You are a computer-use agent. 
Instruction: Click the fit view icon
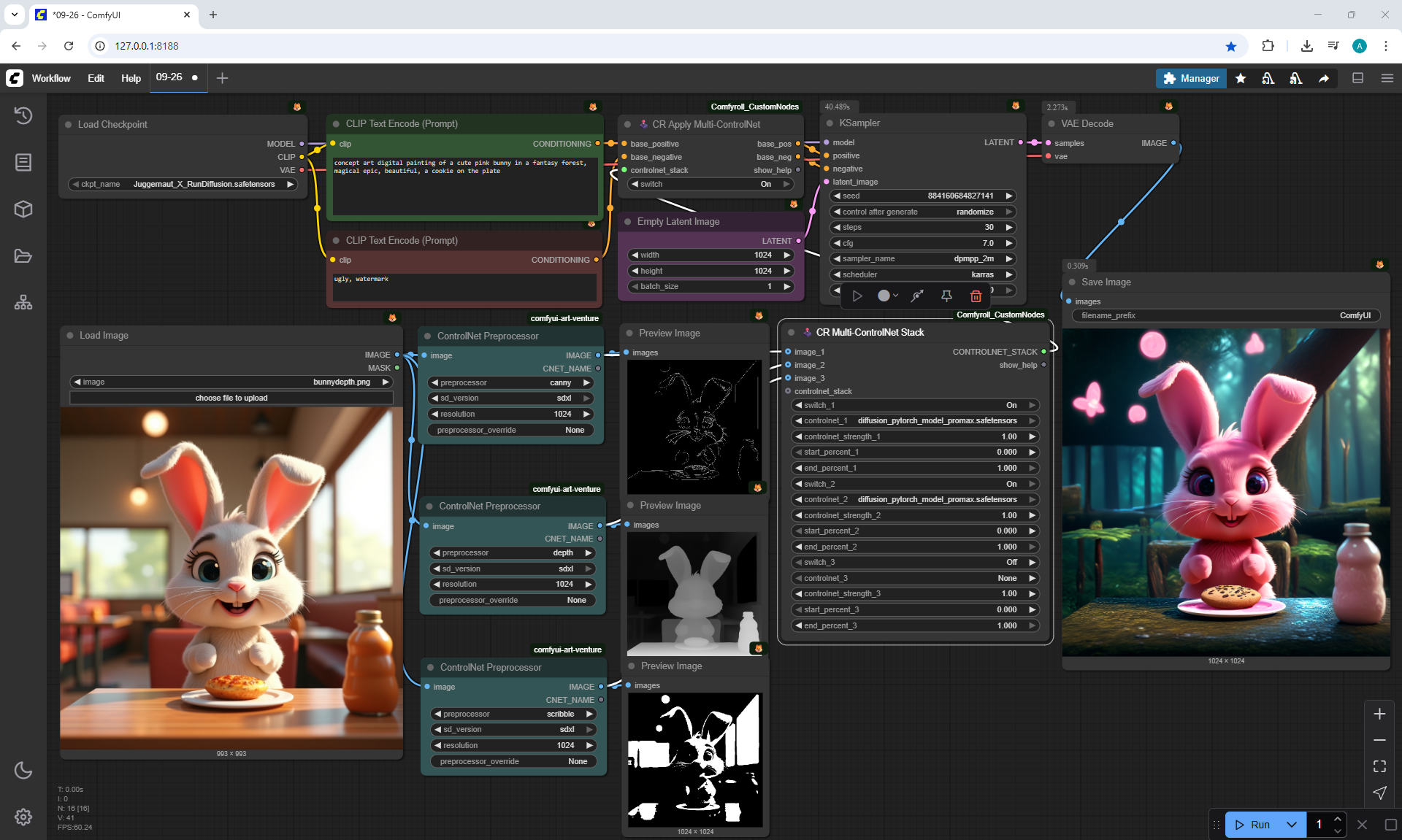1379,766
